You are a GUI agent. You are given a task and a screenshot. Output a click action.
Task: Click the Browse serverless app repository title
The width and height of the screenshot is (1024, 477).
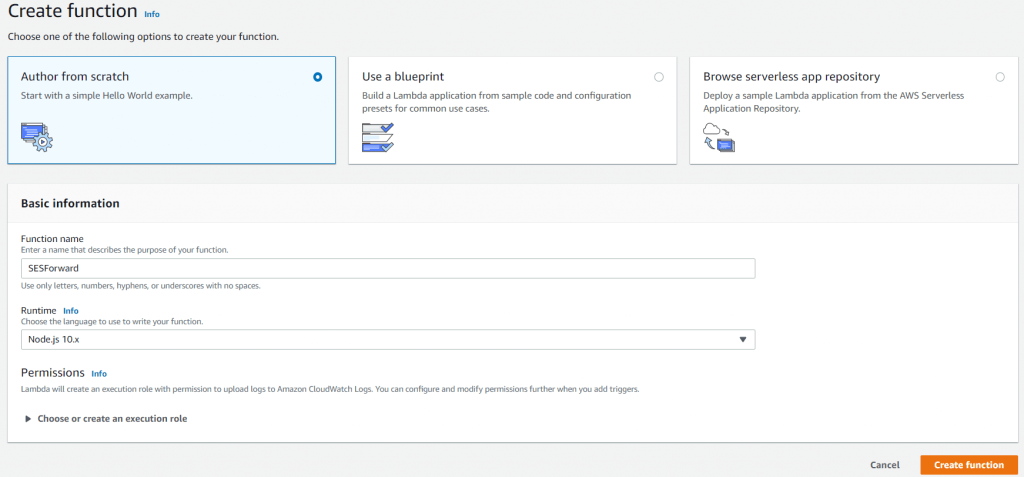(791, 76)
